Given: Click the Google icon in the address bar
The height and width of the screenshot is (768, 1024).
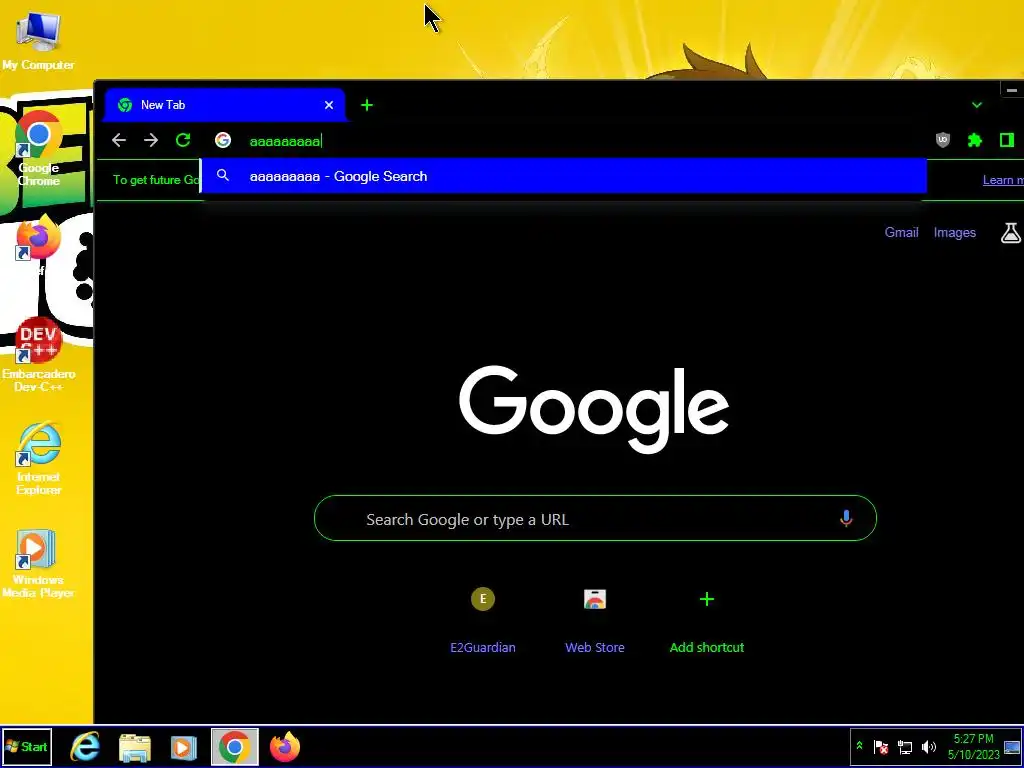Looking at the screenshot, I should 223,140.
